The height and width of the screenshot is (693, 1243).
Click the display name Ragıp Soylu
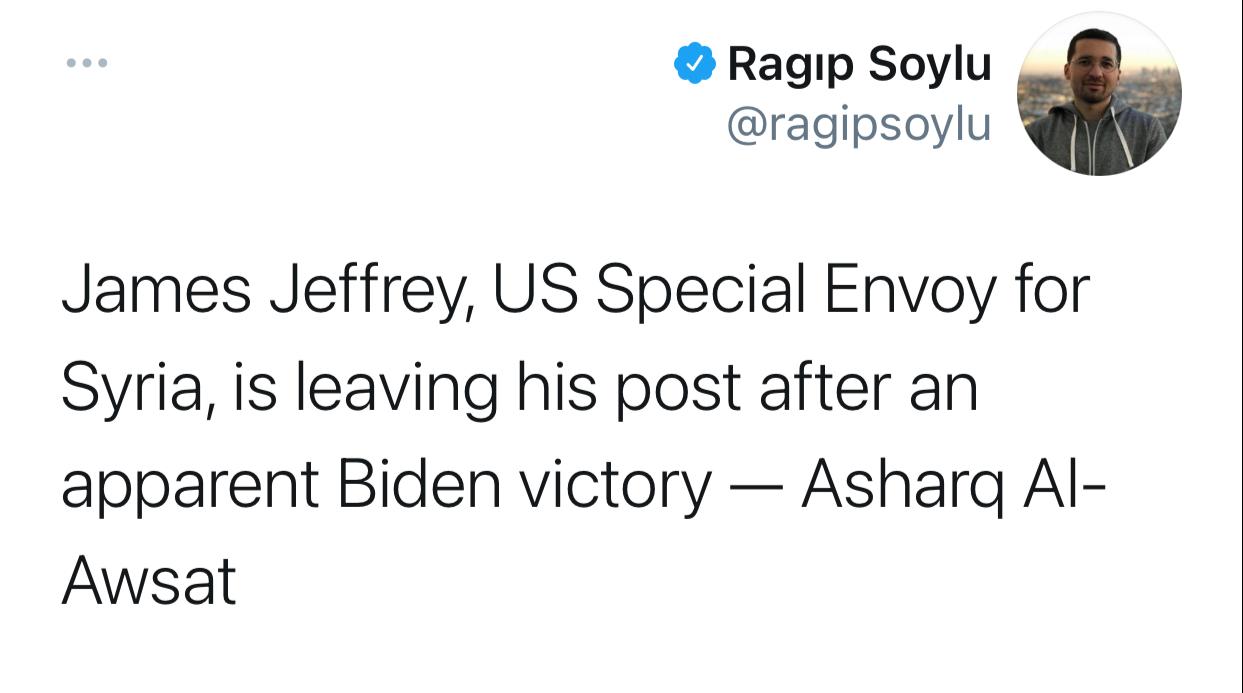tap(859, 64)
